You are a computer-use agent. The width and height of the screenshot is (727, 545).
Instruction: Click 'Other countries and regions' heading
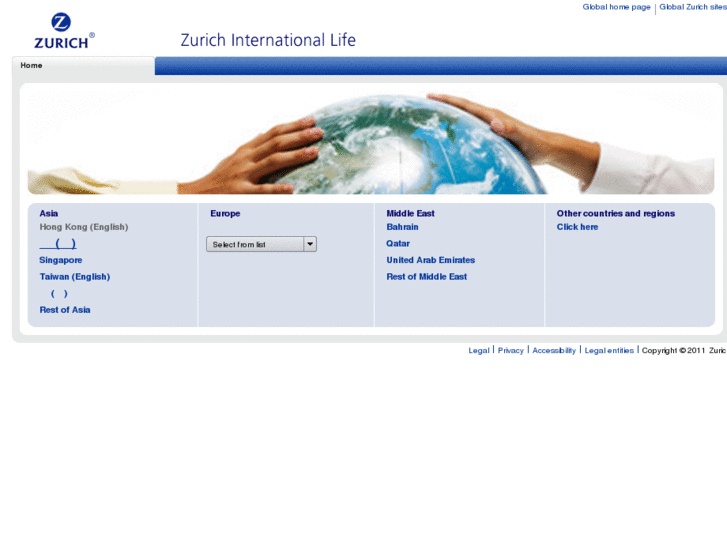click(x=616, y=213)
